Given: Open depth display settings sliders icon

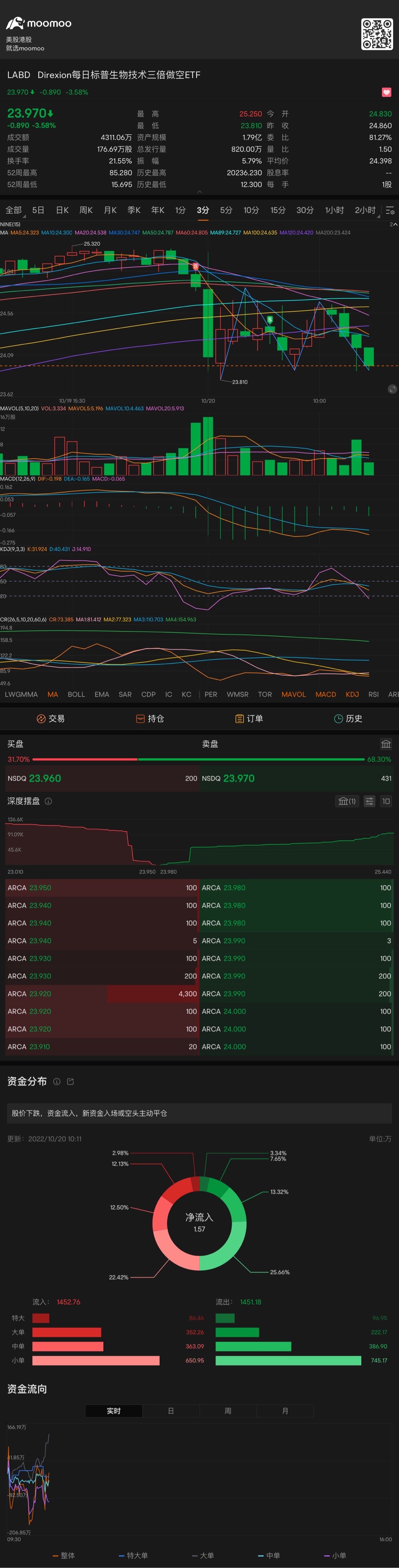Looking at the screenshot, I should click(x=369, y=801).
